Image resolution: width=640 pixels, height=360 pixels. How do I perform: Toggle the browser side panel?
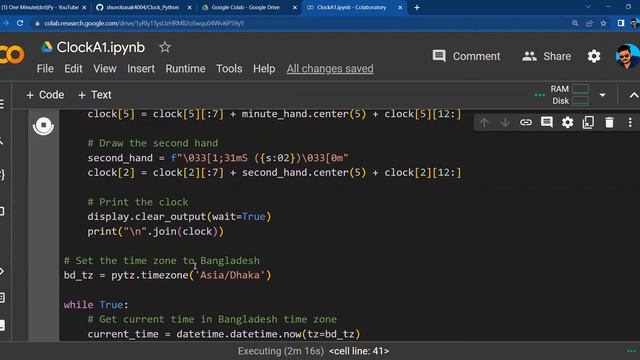pyautogui.click(x=620, y=23)
